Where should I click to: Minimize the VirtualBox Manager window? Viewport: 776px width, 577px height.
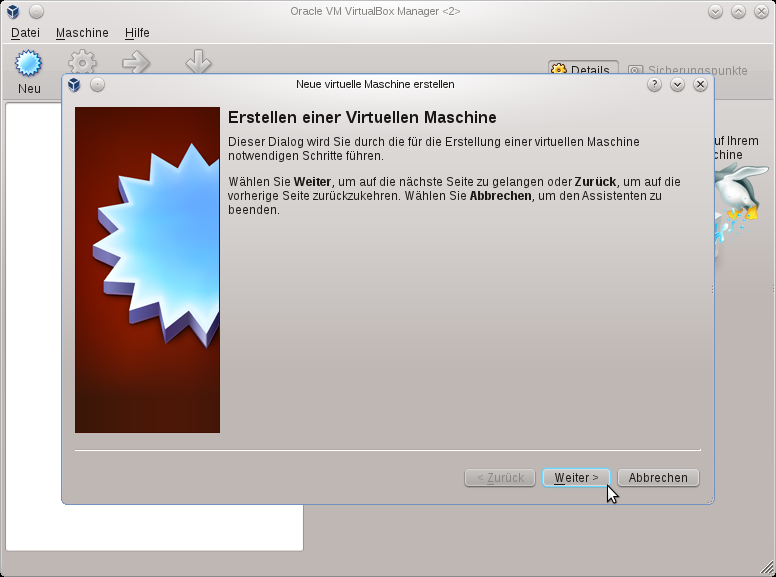(715, 11)
